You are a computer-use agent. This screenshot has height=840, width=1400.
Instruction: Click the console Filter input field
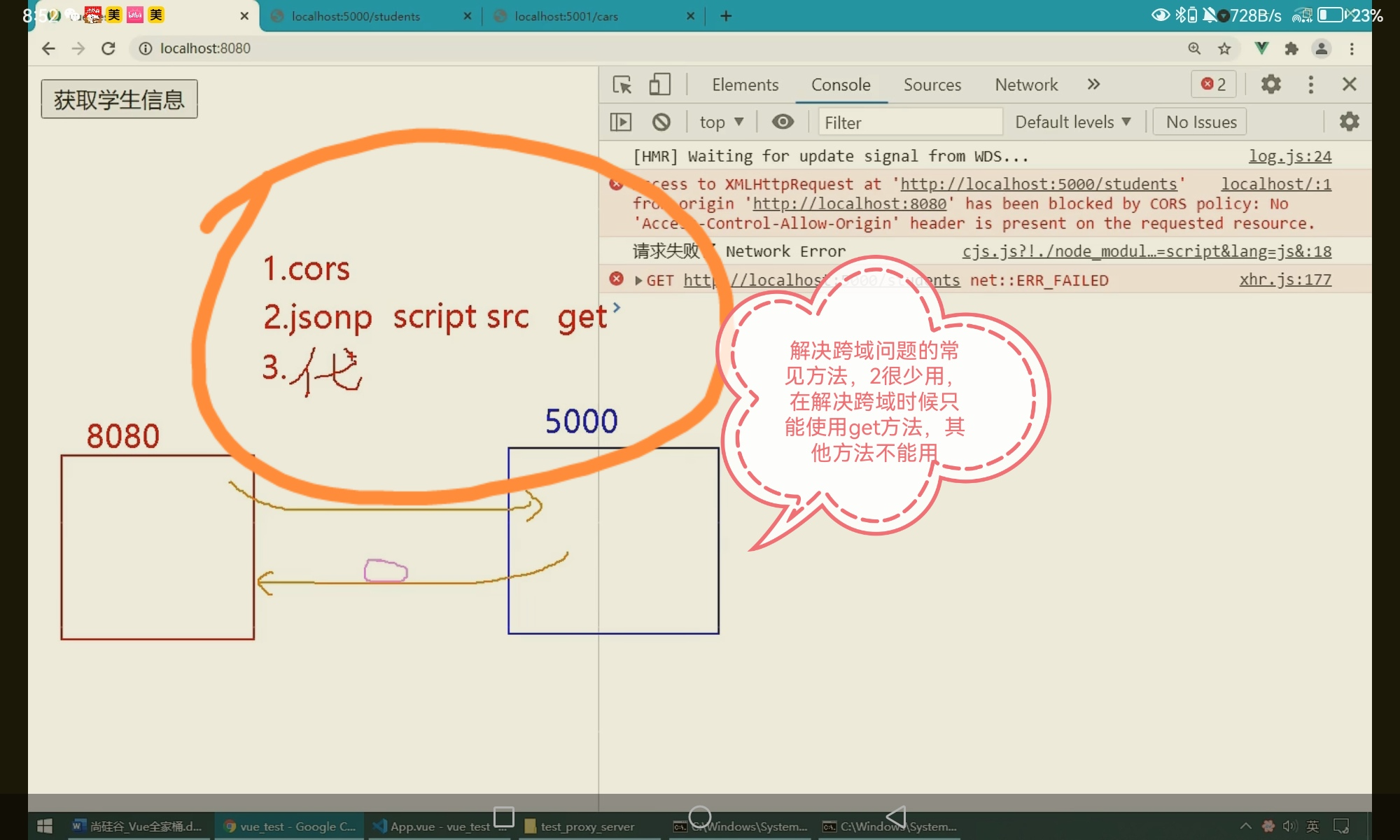(910, 122)
